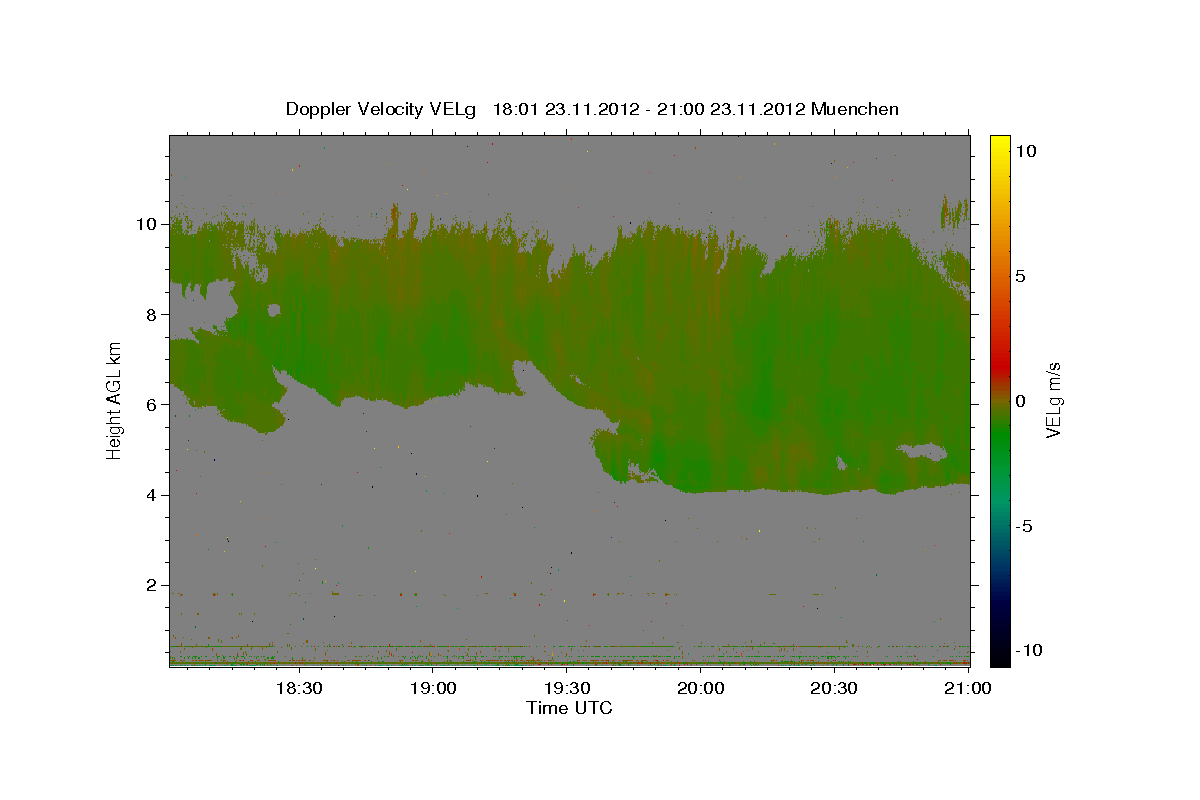Click the height axis label '8'
Image resolution: width=1200 pixels, height=800 pixels.
coord(150,314)
